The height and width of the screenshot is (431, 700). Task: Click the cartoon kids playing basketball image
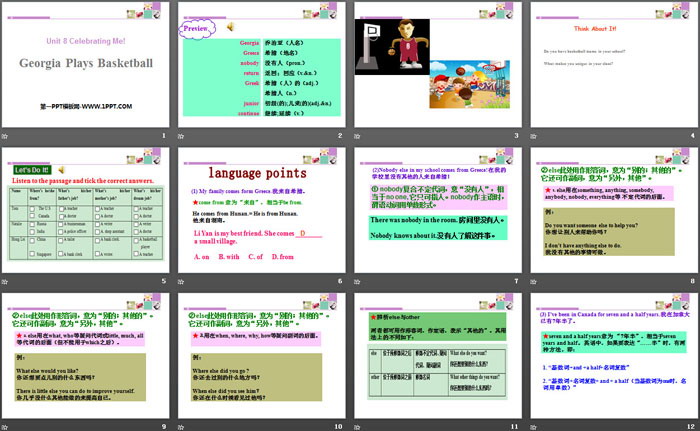470,84
